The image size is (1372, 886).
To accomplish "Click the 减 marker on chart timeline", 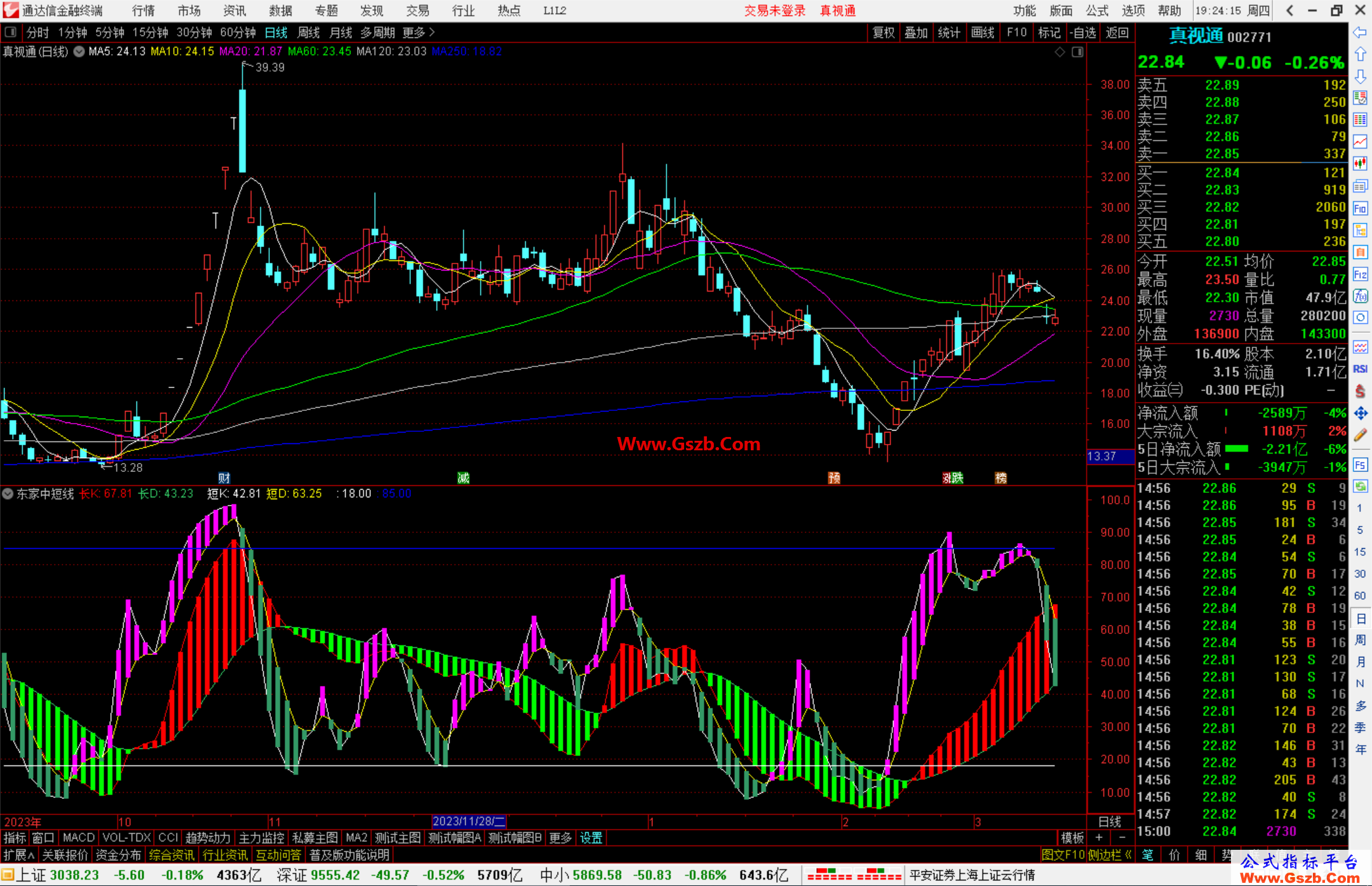I will (464, 478).
